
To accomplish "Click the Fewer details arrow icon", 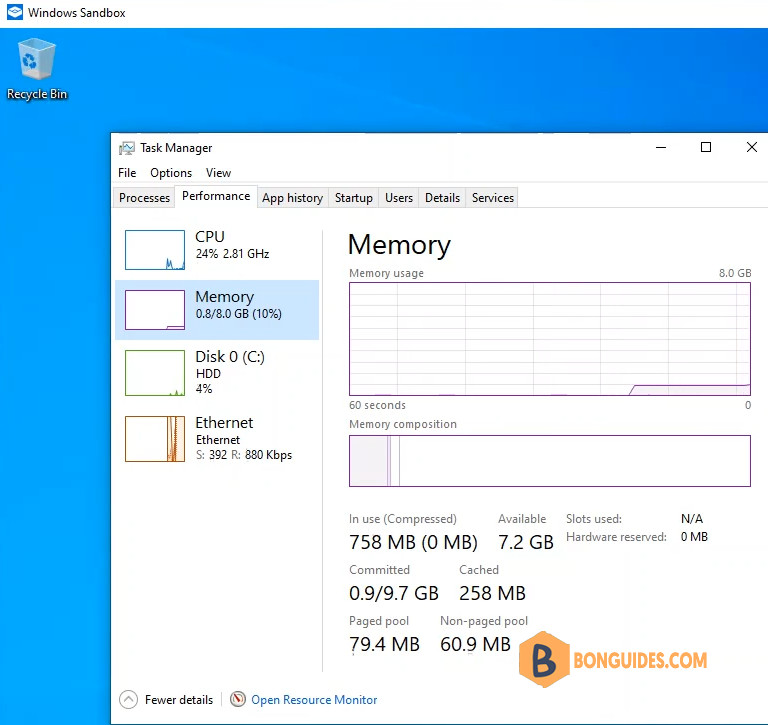I will (x=128, y=700).
